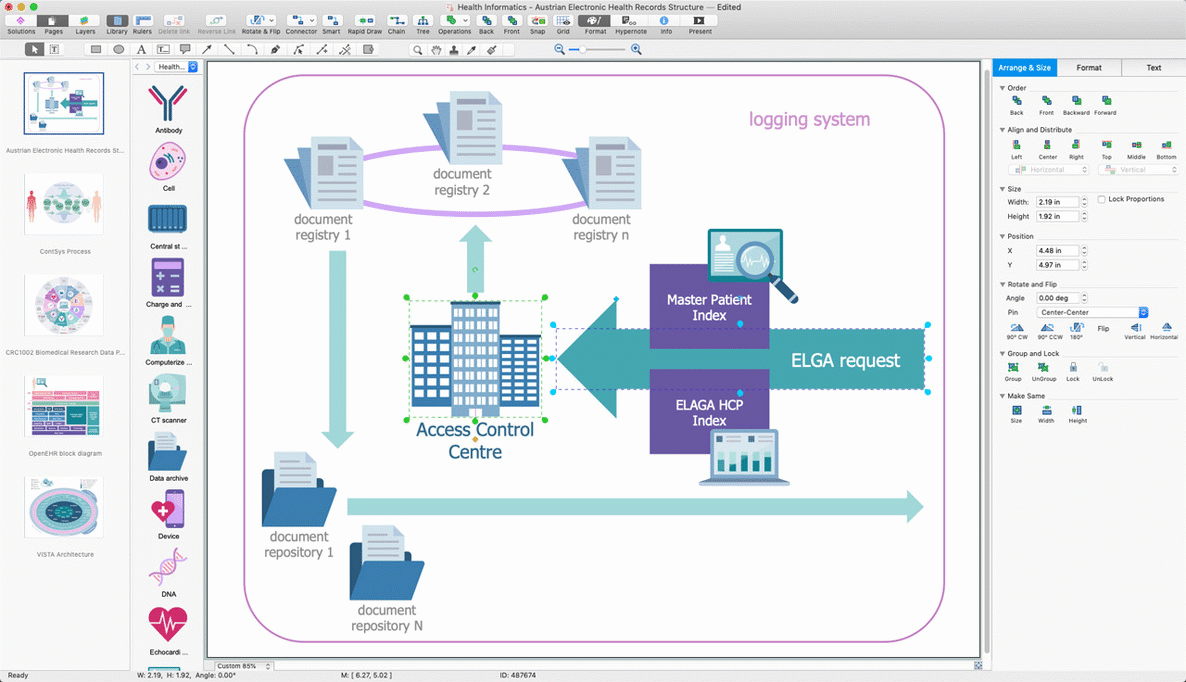Switch to the Format tab
The width and height of the screenshot is (1186, 682).
click(x=1088, y=68)
